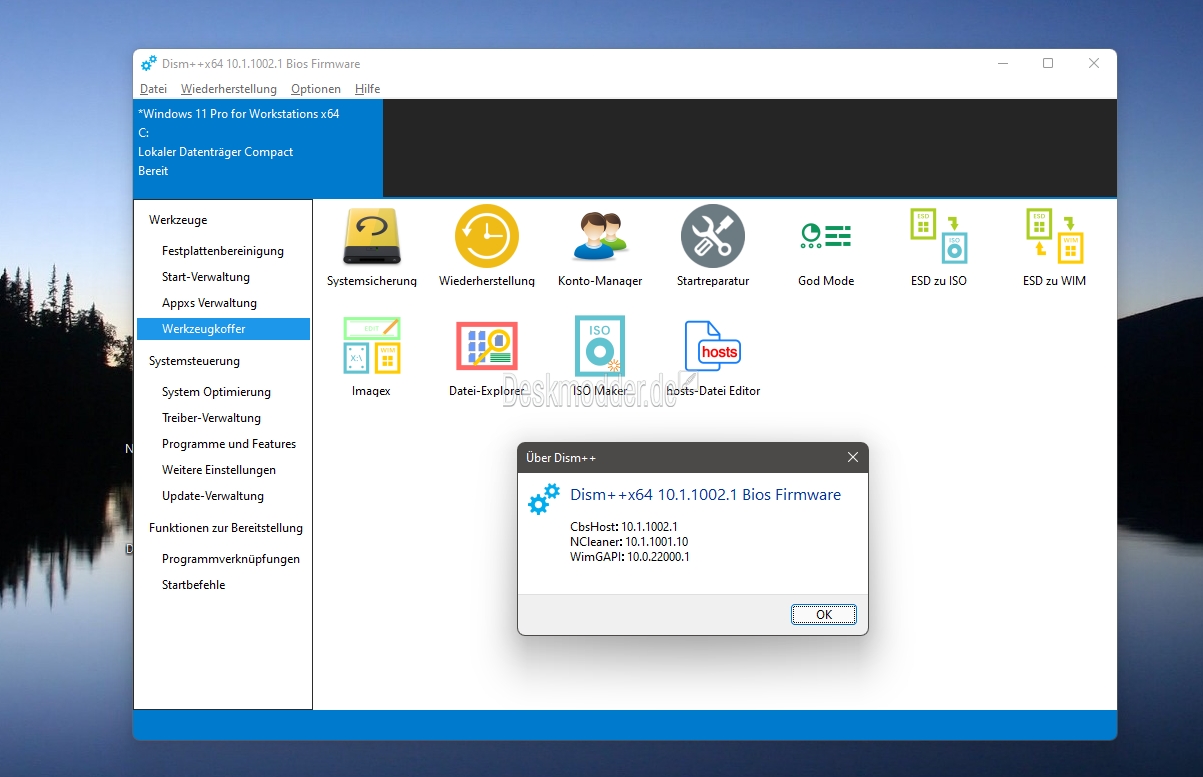1203x777 pixels.
Task: Open the Datei menu
Action: [x=153, y=89]
